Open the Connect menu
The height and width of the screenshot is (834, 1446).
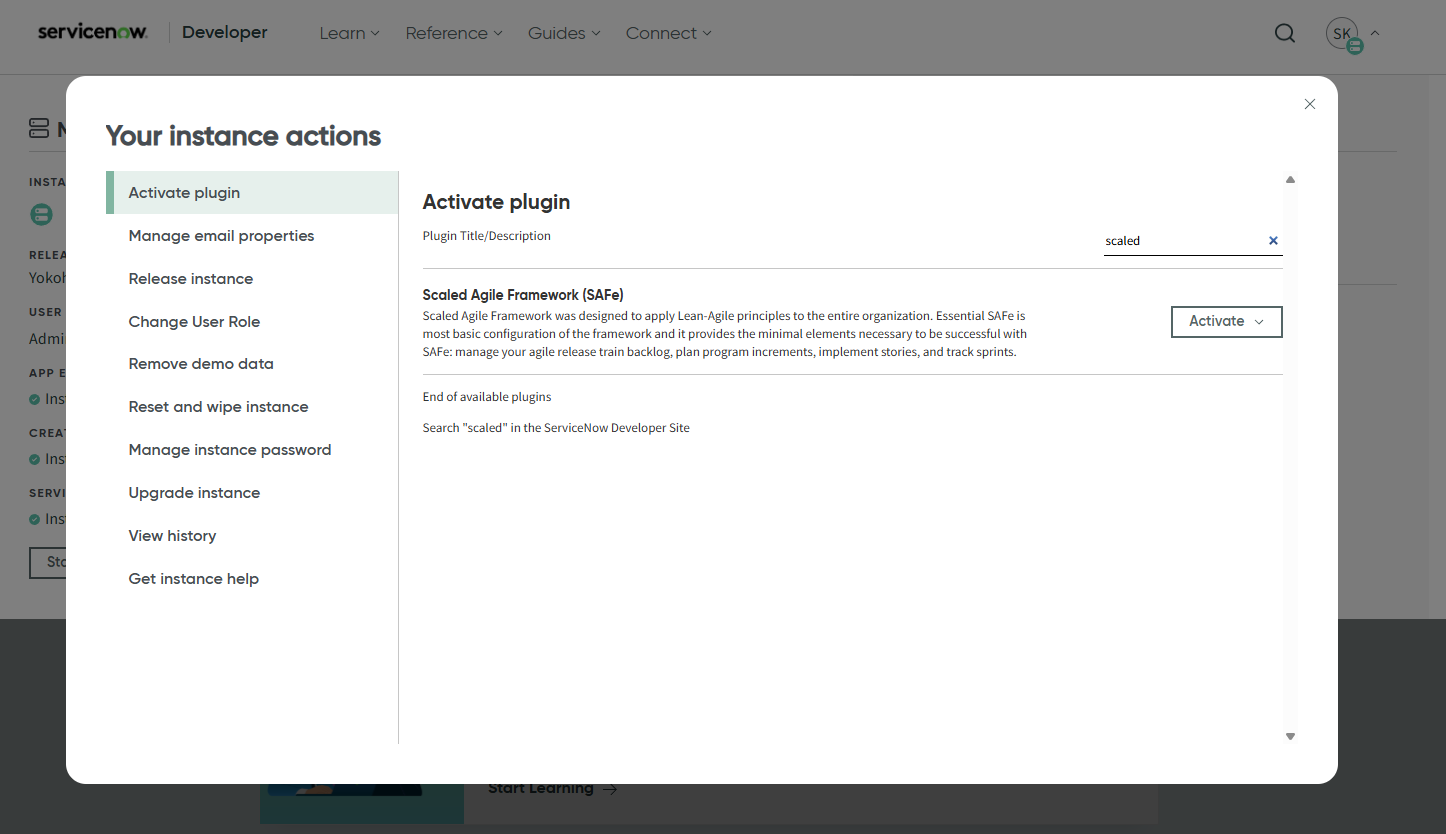click(x=668, y=33)
